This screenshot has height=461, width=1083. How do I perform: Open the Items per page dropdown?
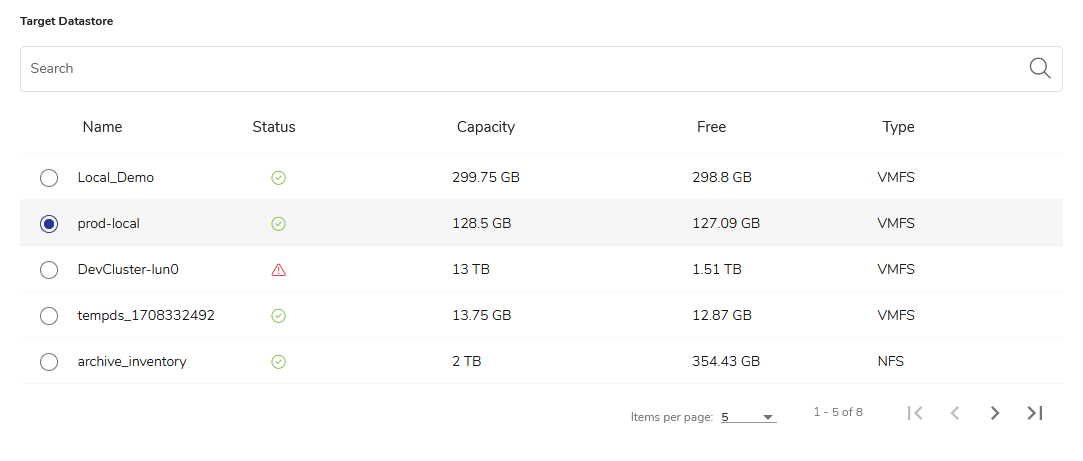coord(748,417)
